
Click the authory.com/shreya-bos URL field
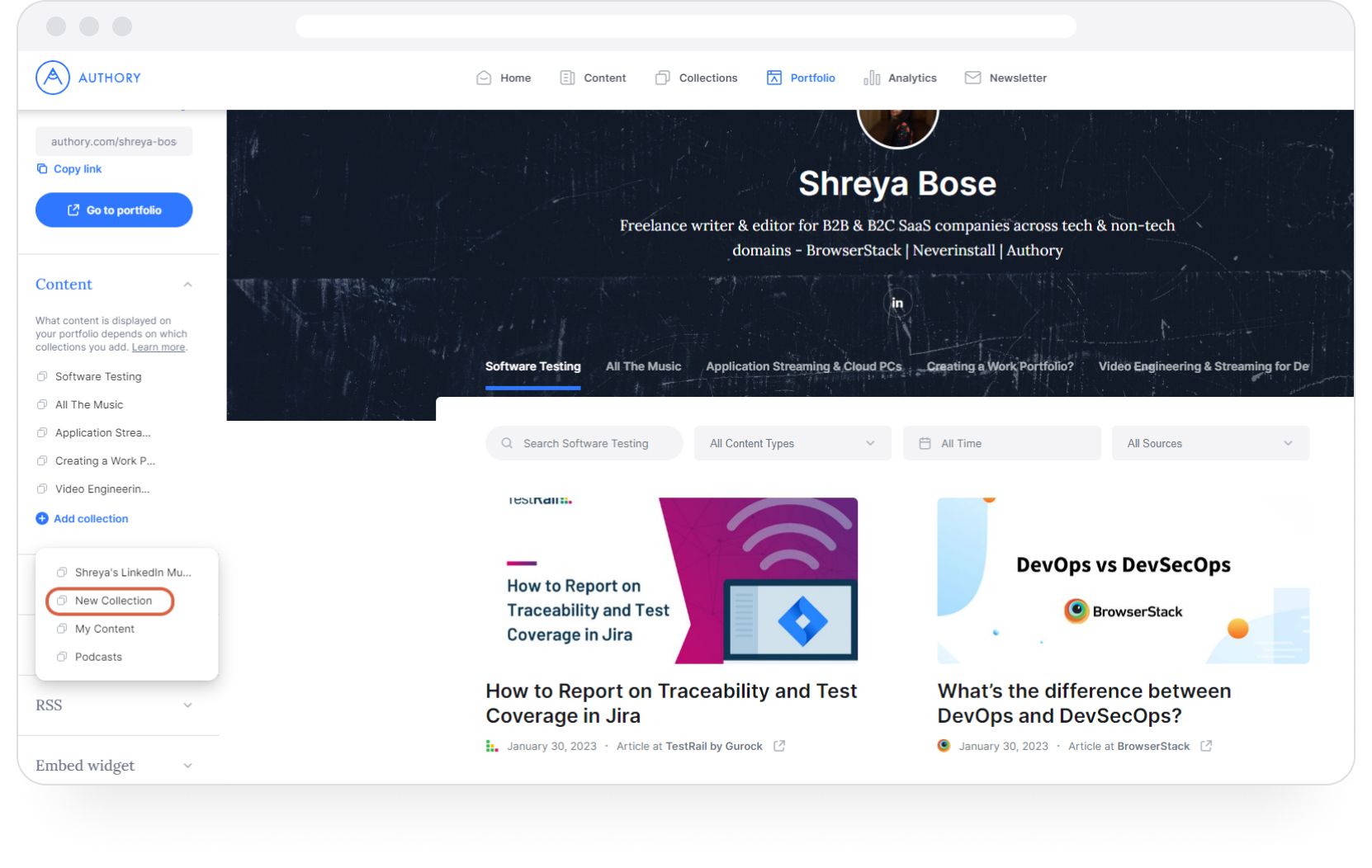click(114, 141)
